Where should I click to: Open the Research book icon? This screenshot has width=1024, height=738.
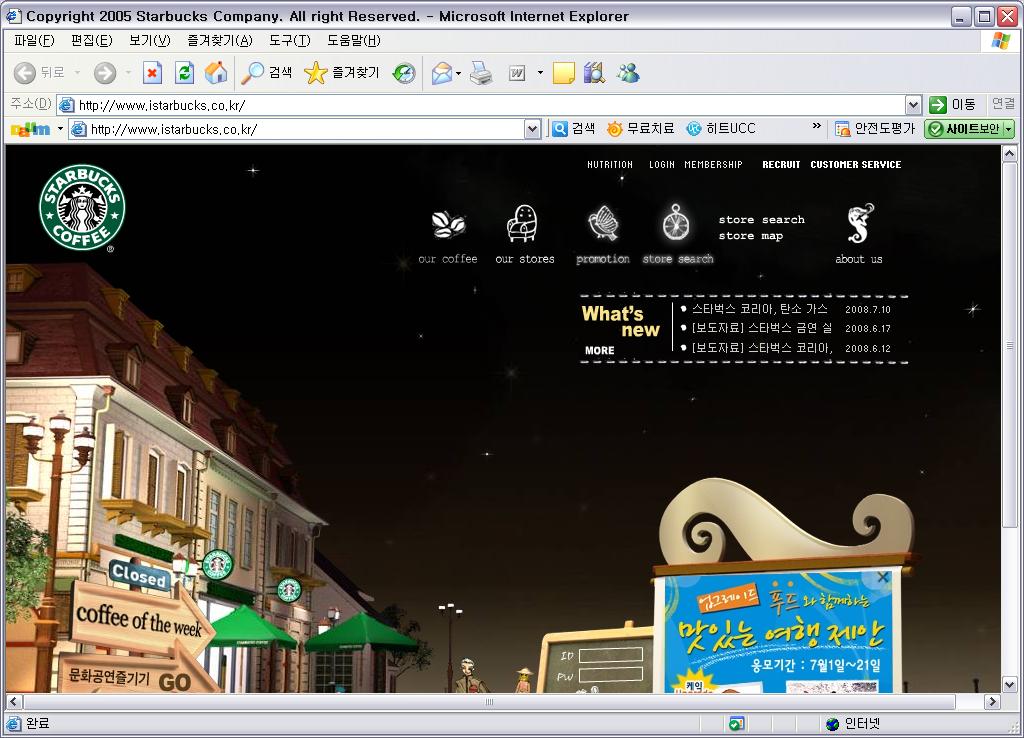coord(594,73)
